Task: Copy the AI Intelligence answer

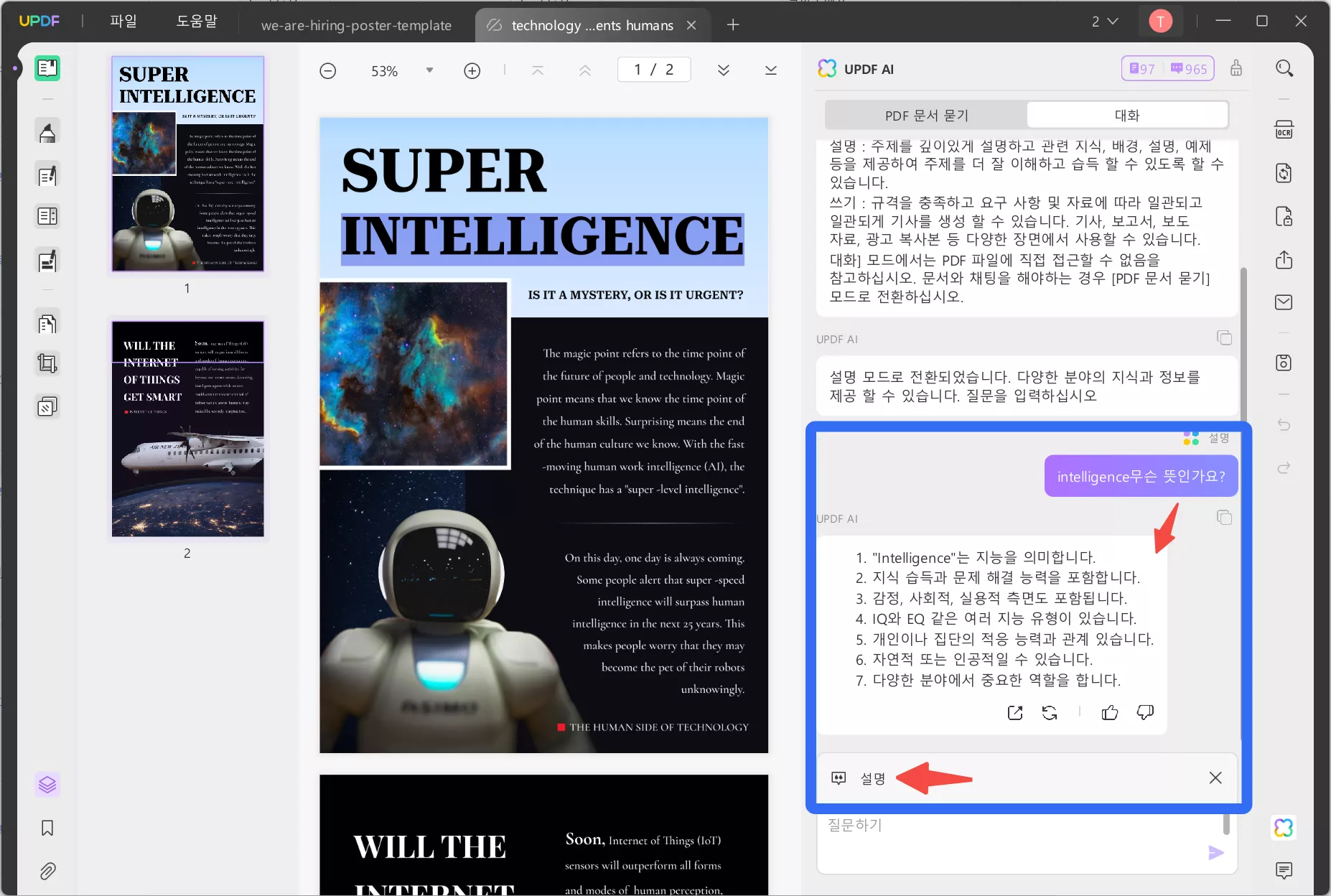Action: pos(1224,518)
